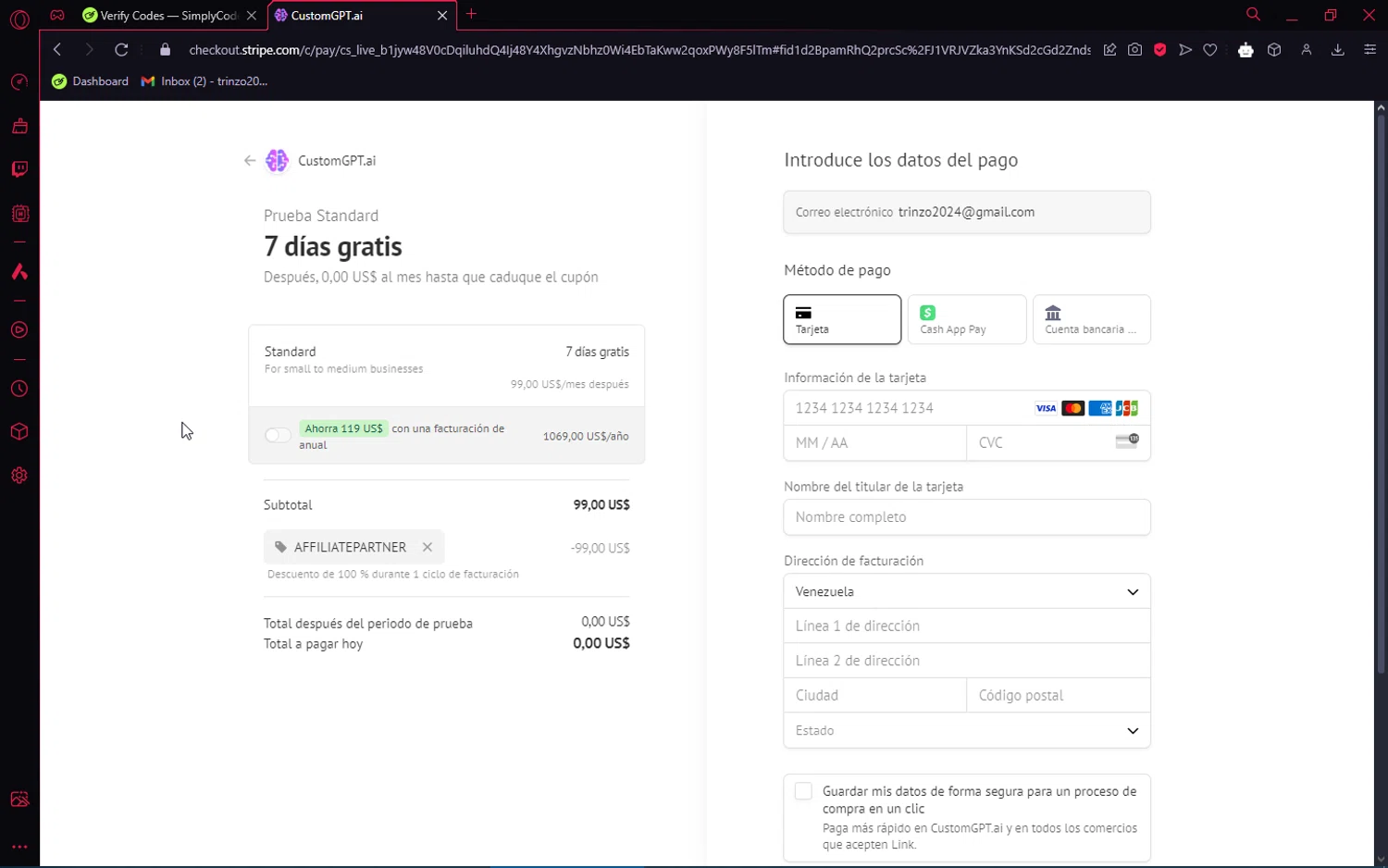Click the address bar URL
Viewport: 1388px width, 868px height.
click(638, 50)
